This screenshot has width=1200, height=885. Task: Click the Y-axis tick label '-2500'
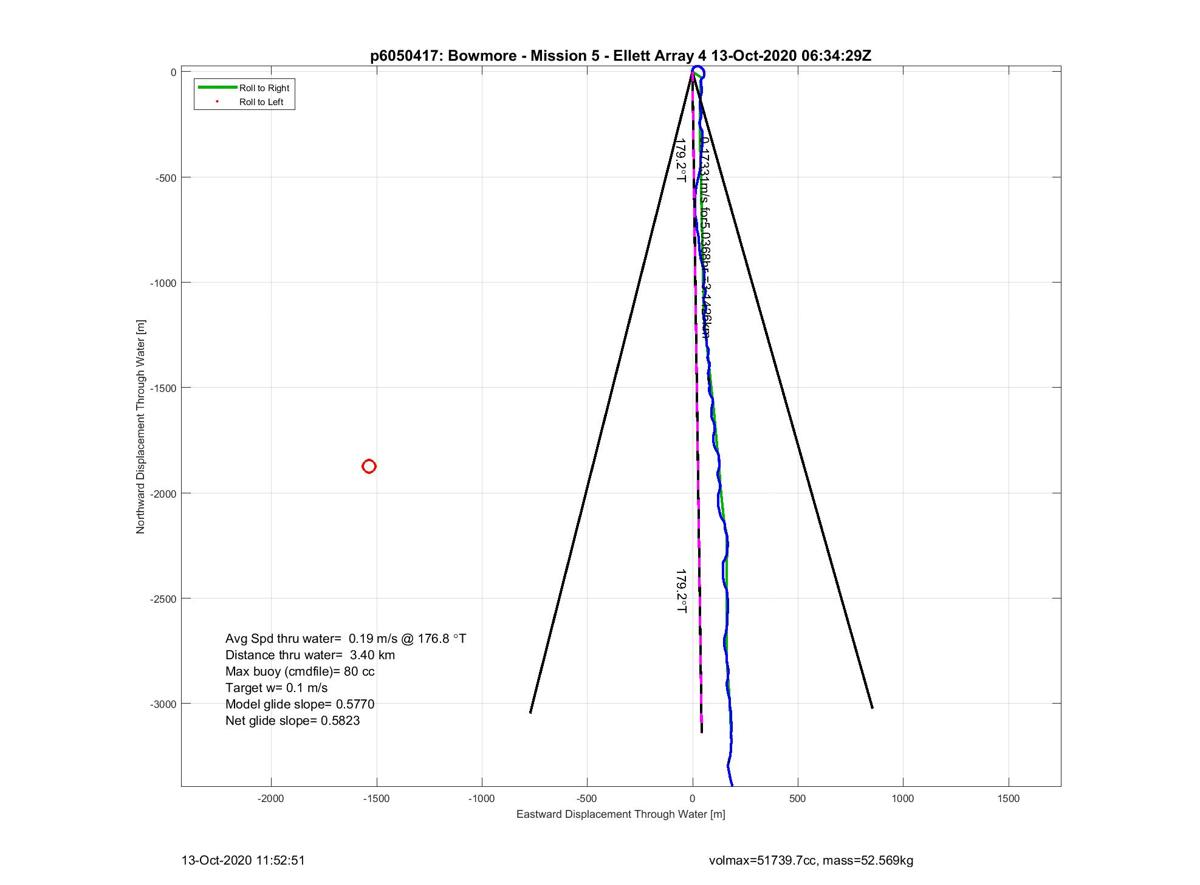[162, 599]
